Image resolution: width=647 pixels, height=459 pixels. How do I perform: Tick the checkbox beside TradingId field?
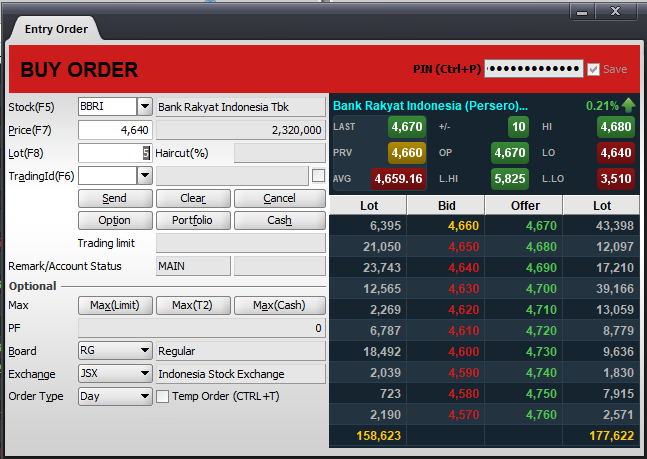(318, 176)
